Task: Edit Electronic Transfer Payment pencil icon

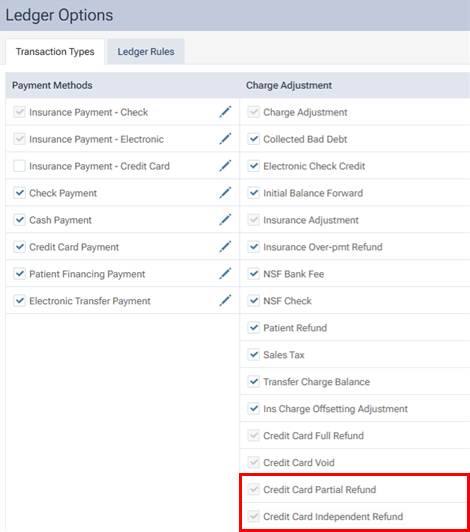Action: (x=225, y=300)
